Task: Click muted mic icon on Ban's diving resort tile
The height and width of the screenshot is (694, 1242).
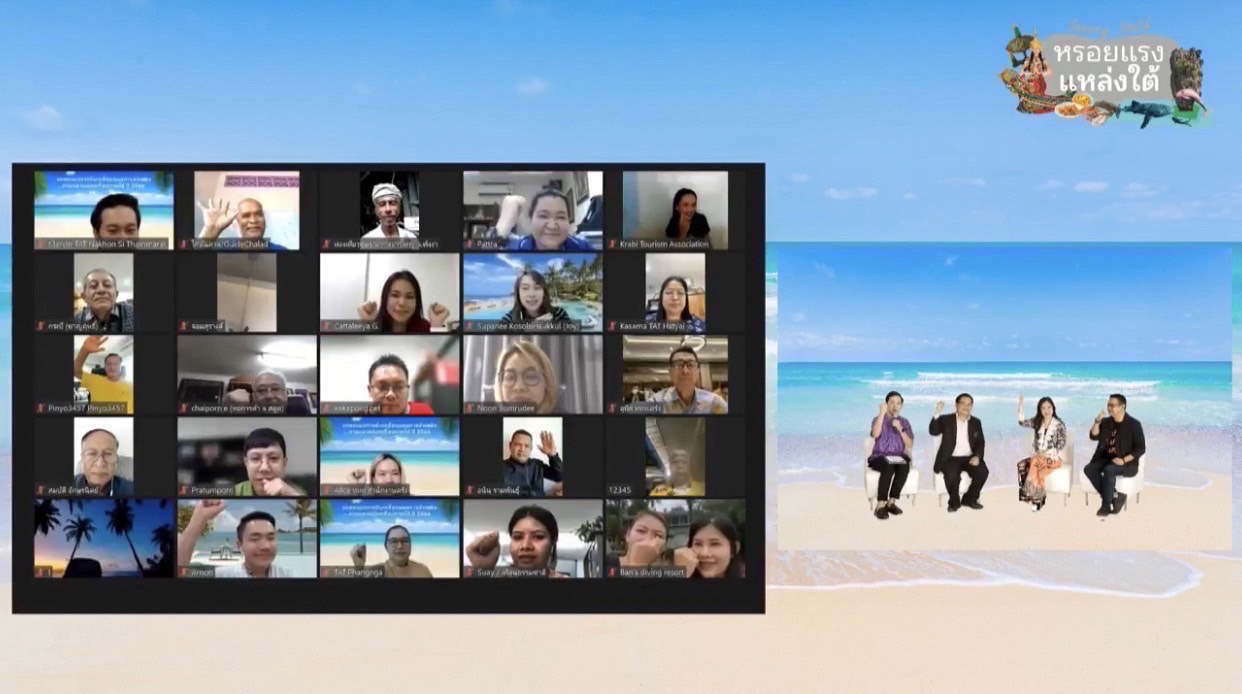Action: pyautogui.click(x=612, y=572)
